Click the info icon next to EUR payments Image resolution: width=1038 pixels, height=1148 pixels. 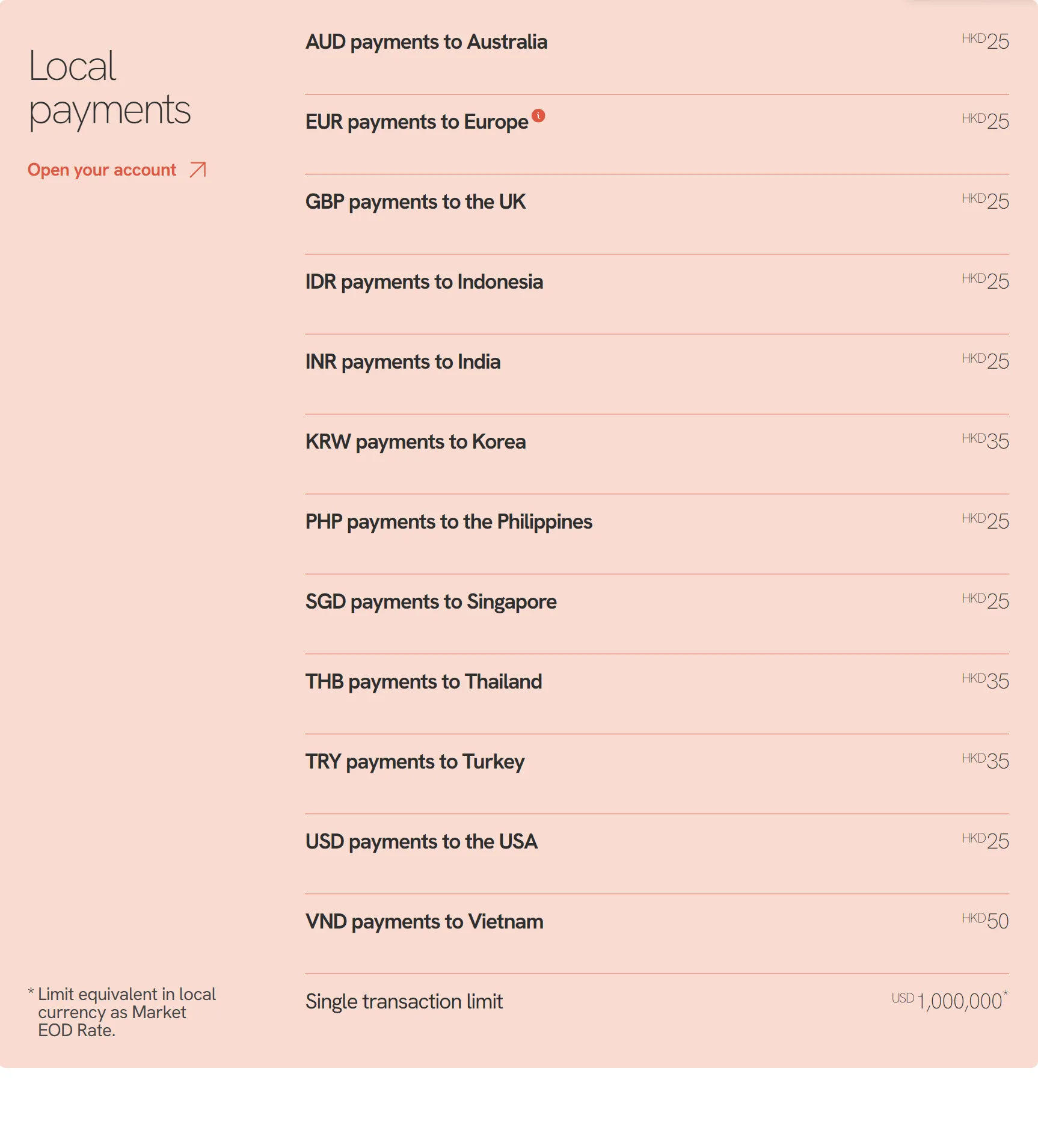click(x=538, y=115)
